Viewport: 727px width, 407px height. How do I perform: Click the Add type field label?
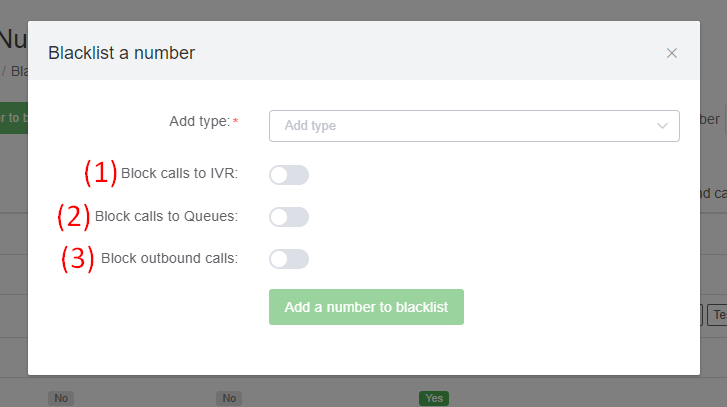point(200,121)
